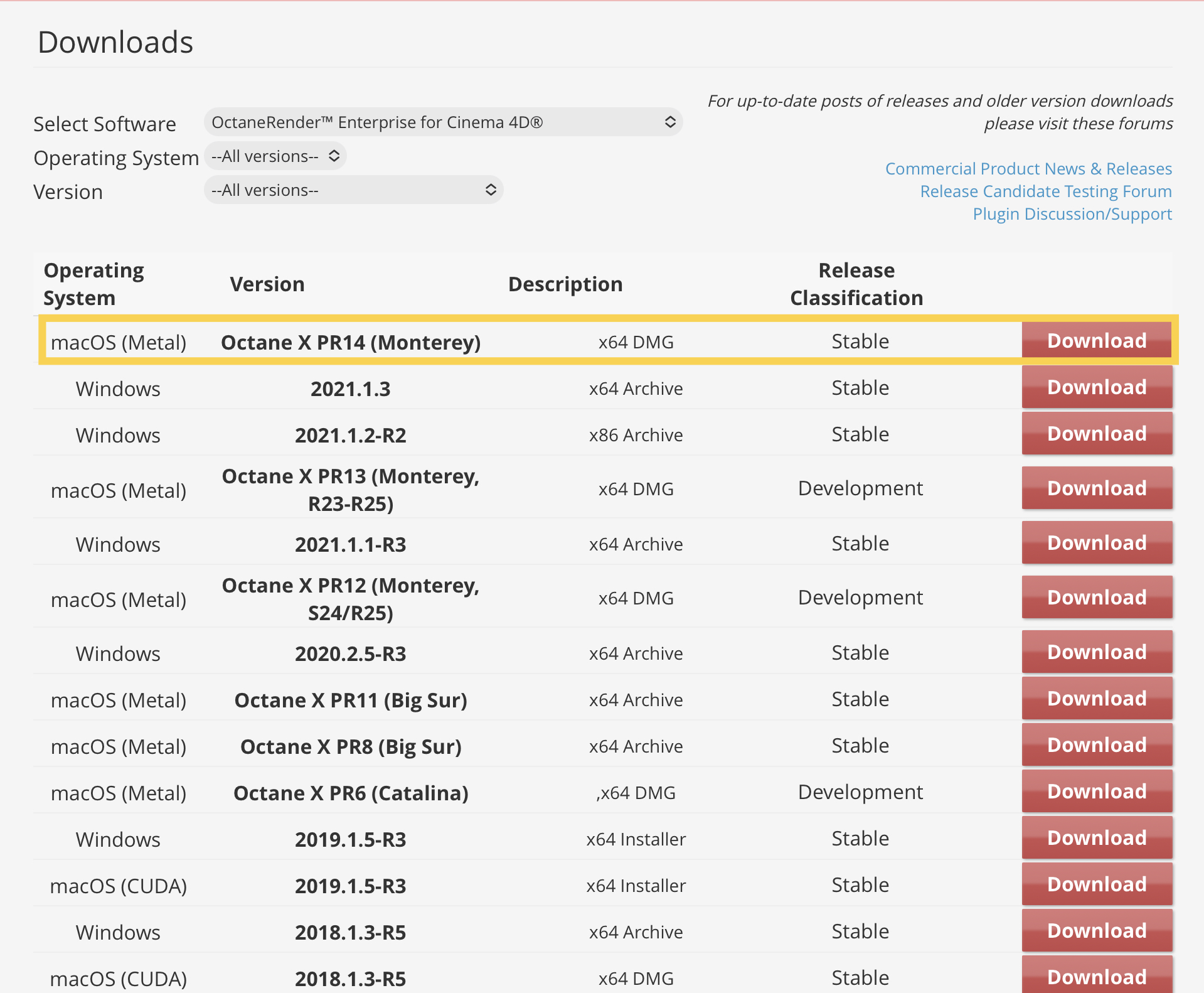Image resolution: width=1204 pixels, height=993 pixels.
Task: Select the version text 2021.1.3
Action: [x=351, y=389]
